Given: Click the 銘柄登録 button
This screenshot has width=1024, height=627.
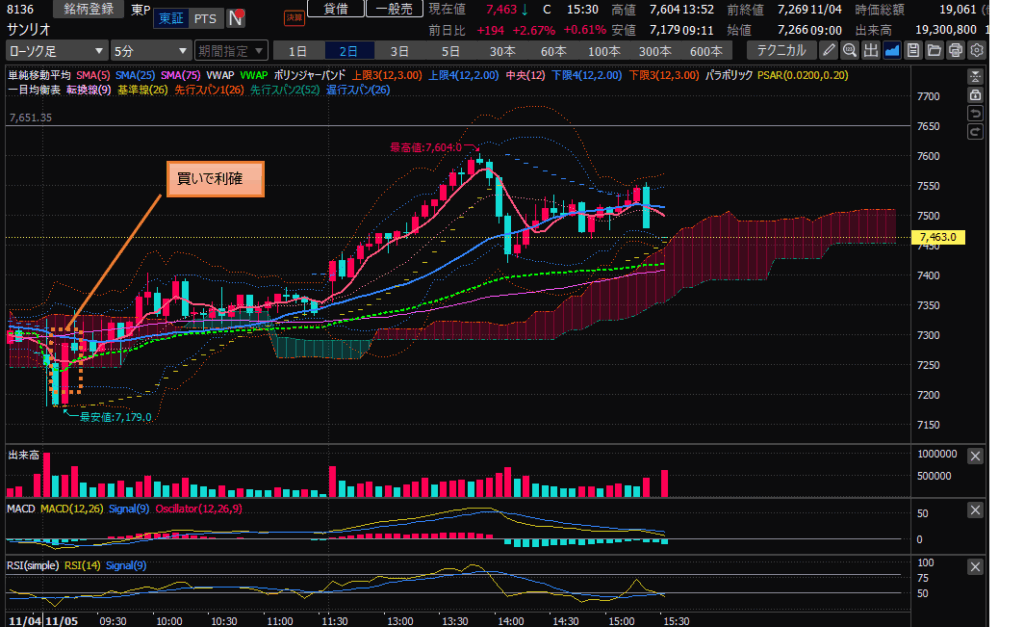Looking at the screenshot, I should click(x=88, y=9).
